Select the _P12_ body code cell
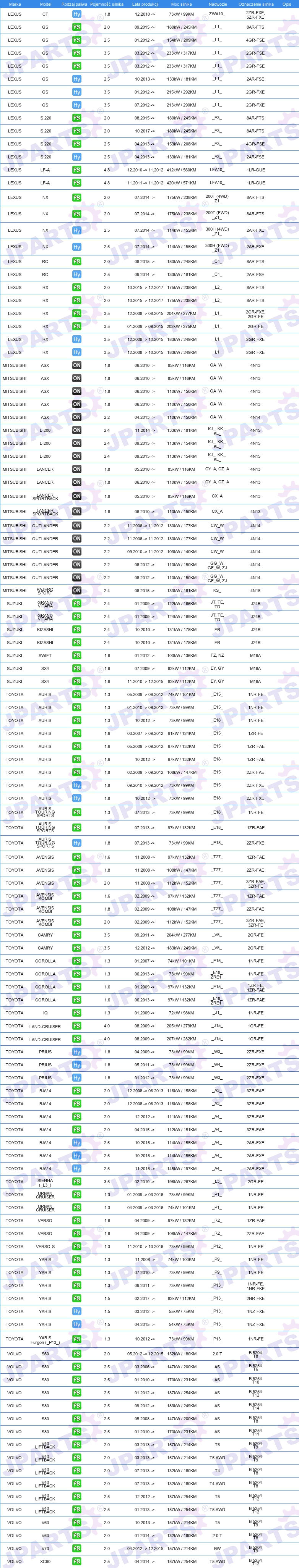 click(217, 1247)
